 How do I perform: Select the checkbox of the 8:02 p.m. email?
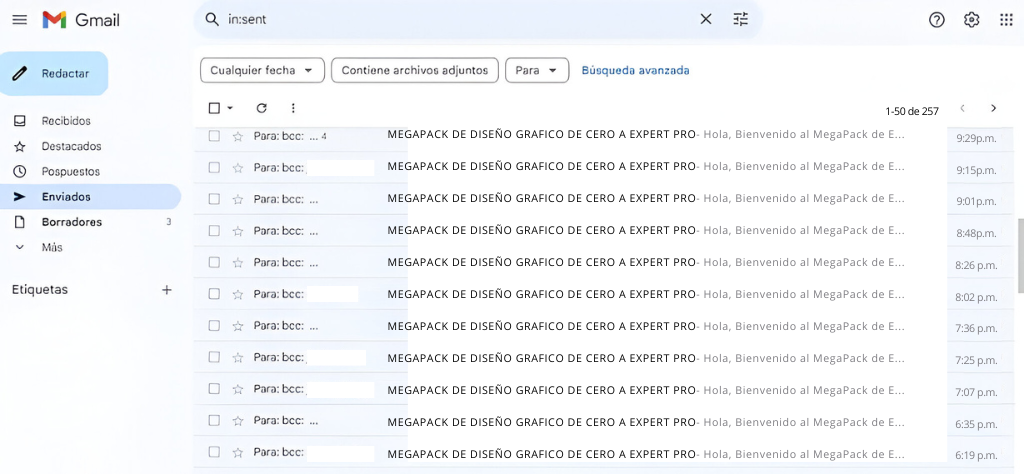pos(214,294)
